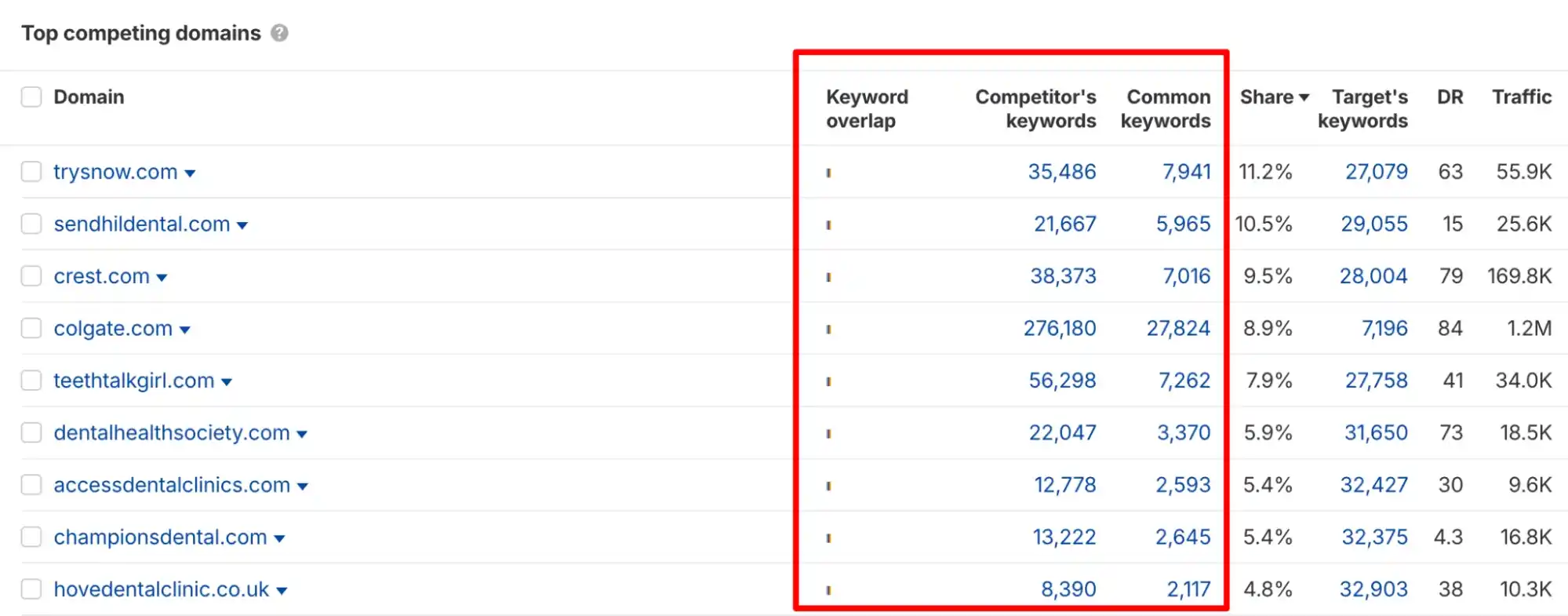The image size is (1568, 616).
Task: Click the Keyword overlap column header
Action: coord(867,108)
